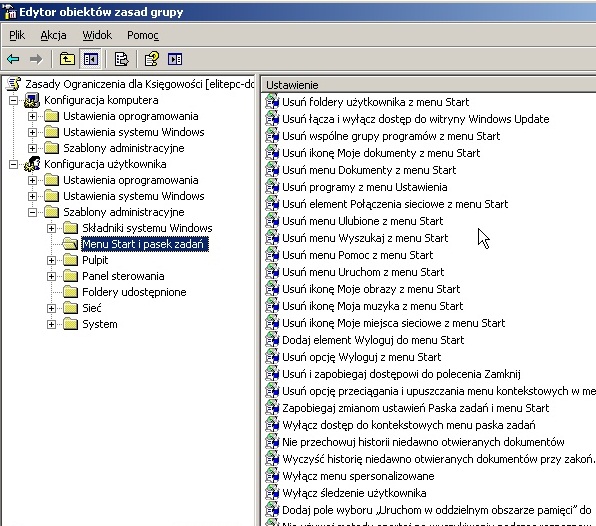Click the policy icon for Usuń menu Pomoc
Image resolution: width=596 pixels, height=526 pixels.
272,254
